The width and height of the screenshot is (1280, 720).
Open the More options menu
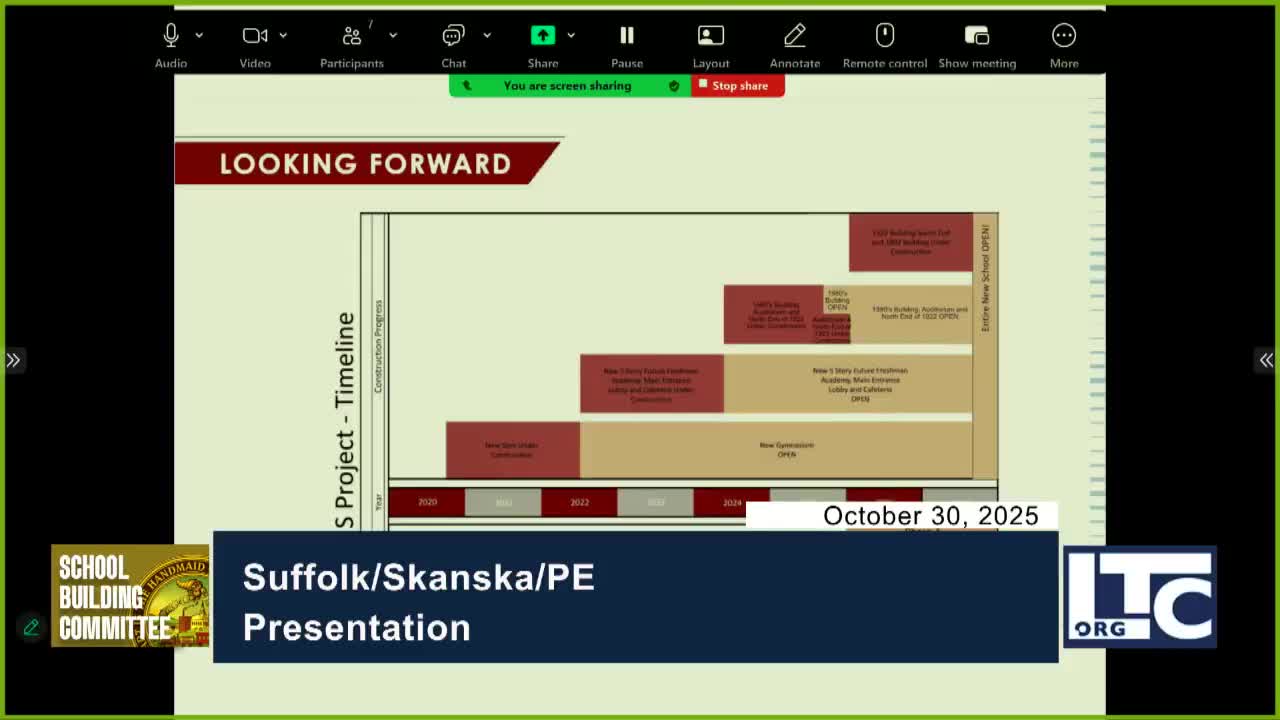pyautogui.click(x=1064, y=36)
